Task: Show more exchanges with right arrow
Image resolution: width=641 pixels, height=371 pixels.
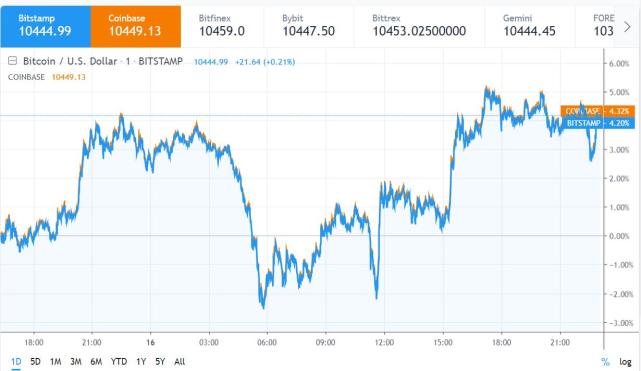Action: 627,27
